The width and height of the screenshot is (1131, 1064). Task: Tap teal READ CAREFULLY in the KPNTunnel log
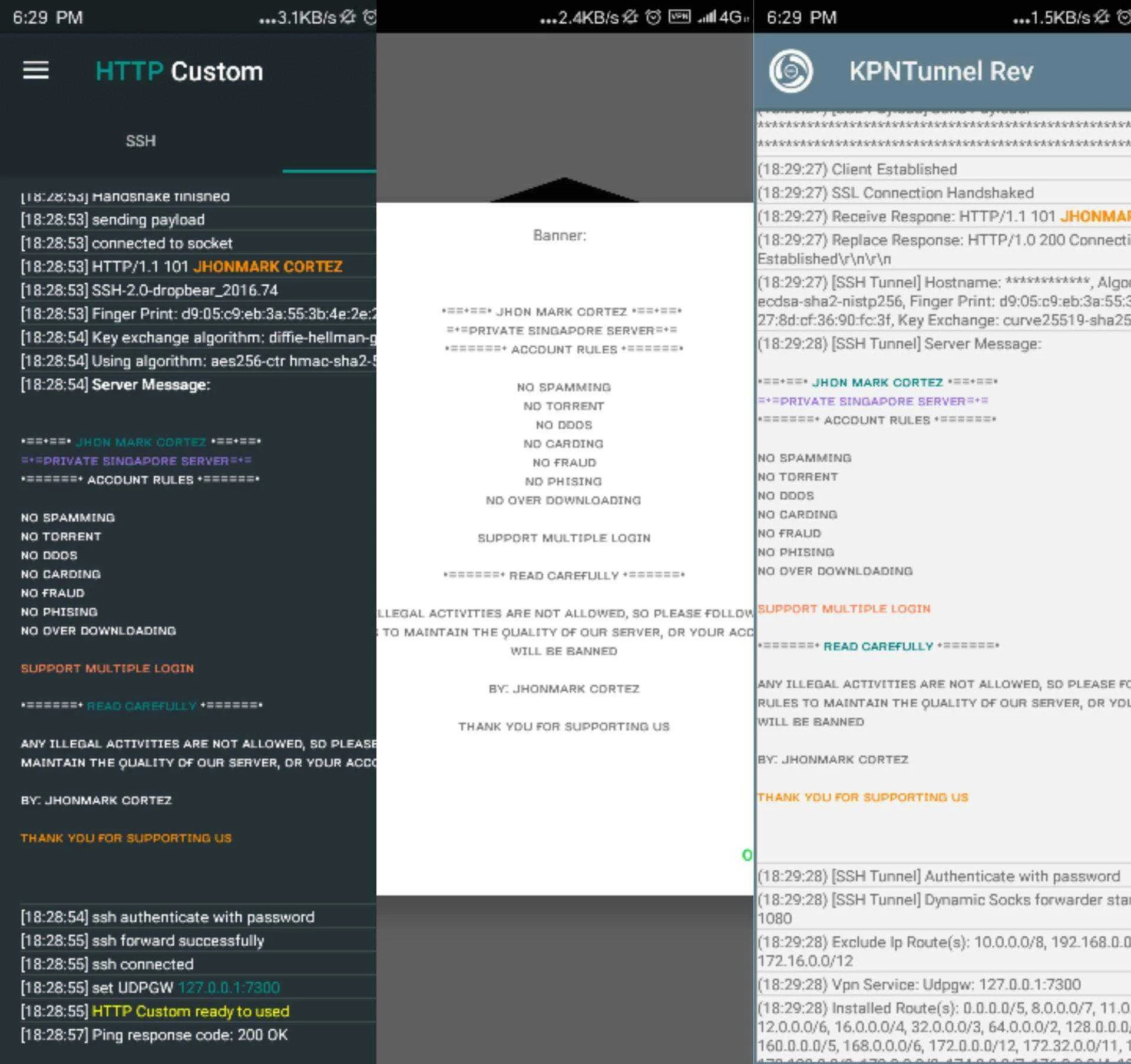(878, 646)
